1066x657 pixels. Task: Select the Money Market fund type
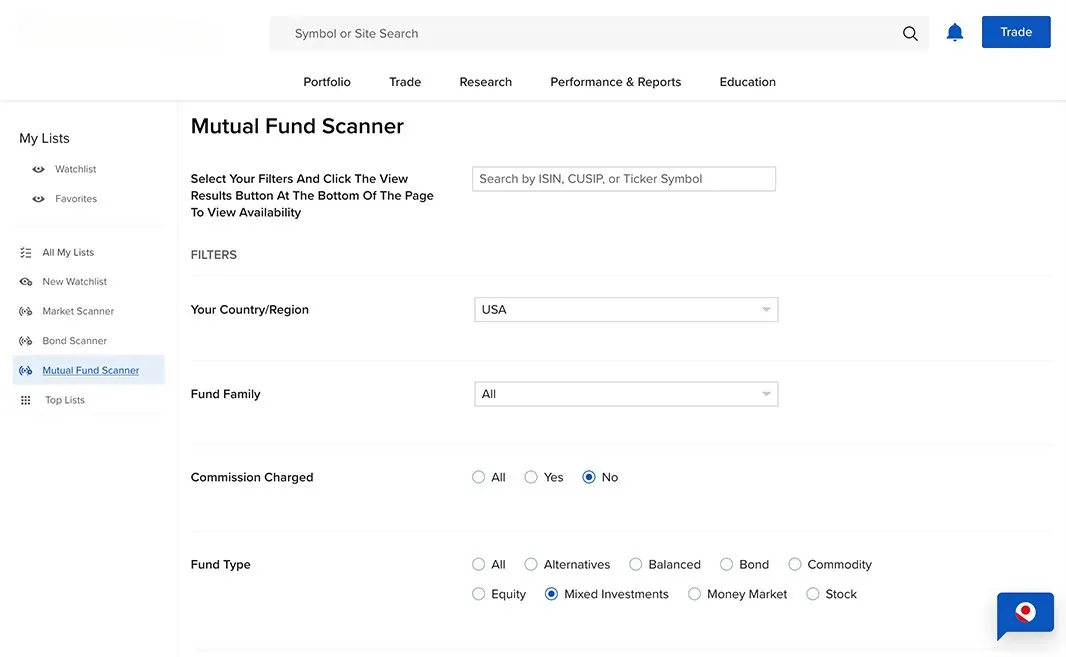694,593
